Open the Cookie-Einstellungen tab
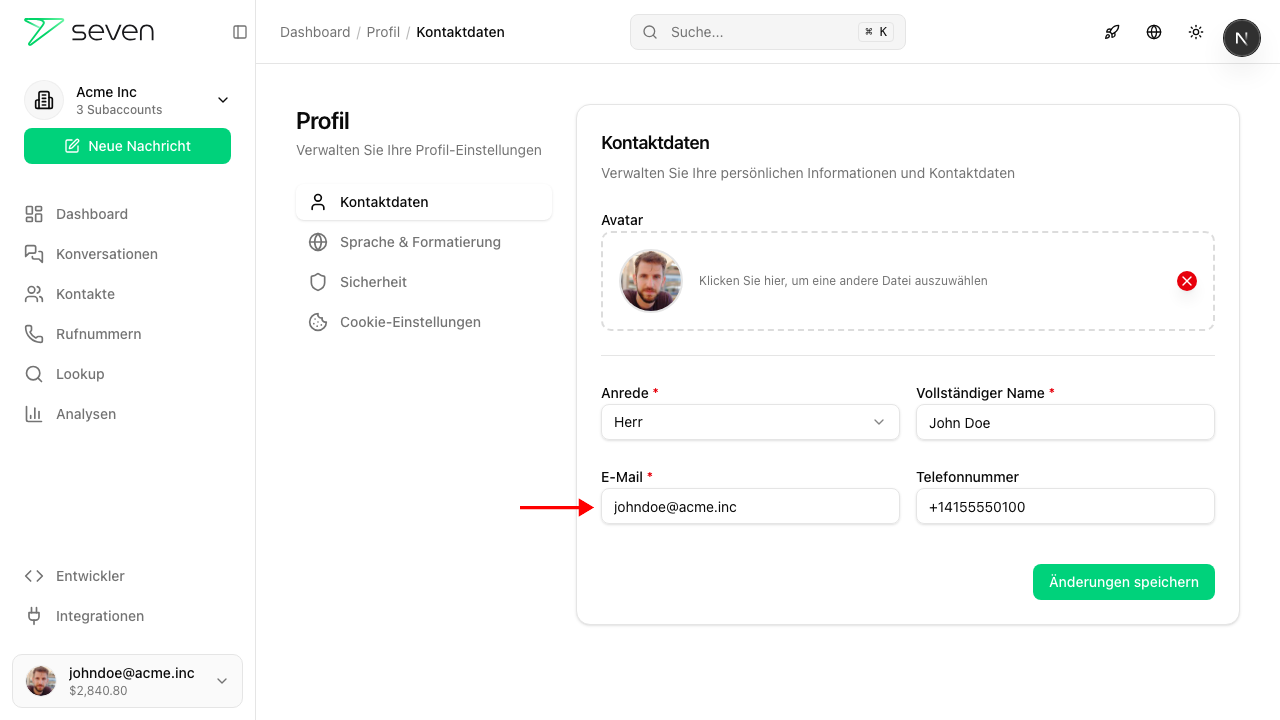Viewport: 1280px width, 720px height. coord(410,322)
